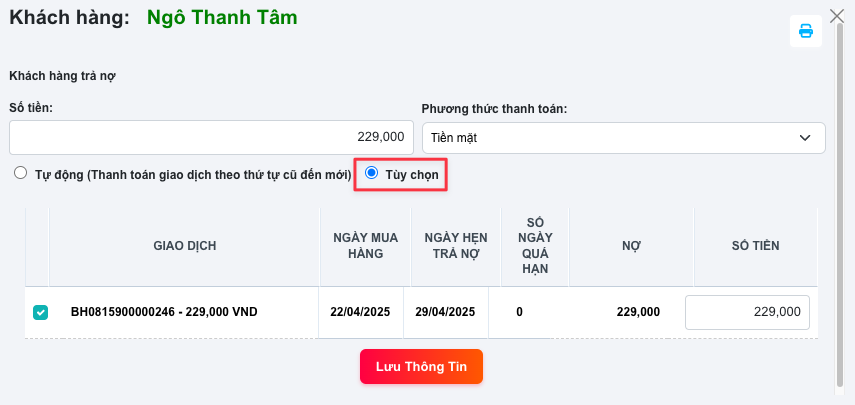Image resolution: width=855 pixels, height=405 pixels.
Task: Click the SỐ TIỀN column header
Action: pyautogui.click(x=755, y=245)
